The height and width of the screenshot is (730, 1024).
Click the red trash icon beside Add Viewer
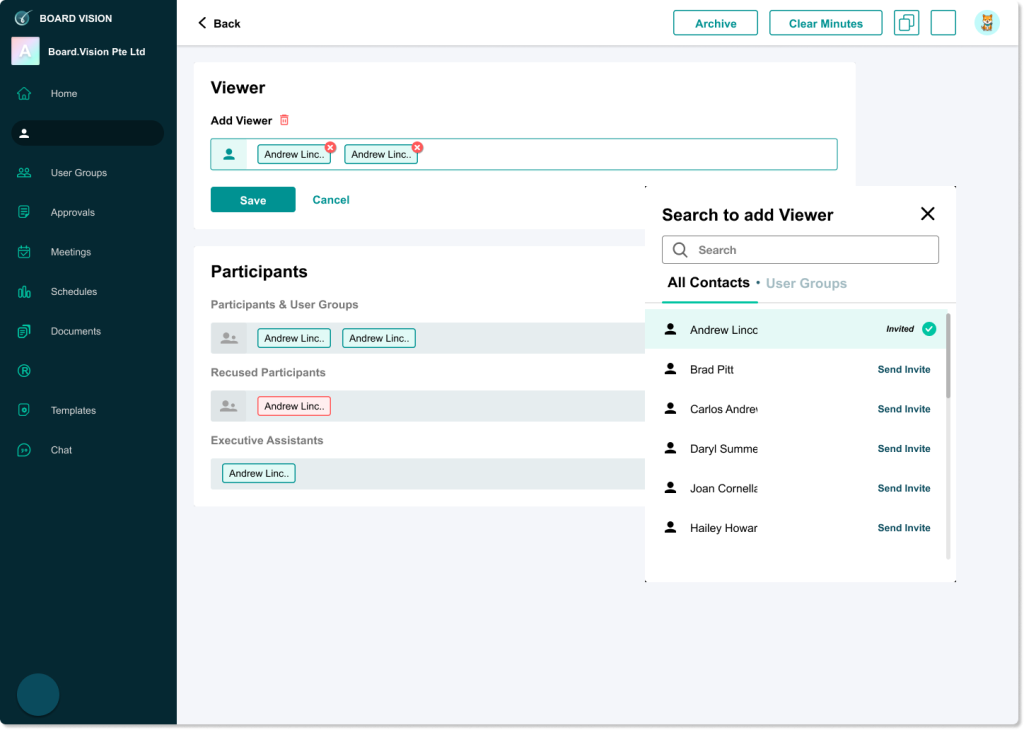pos(284,120)
